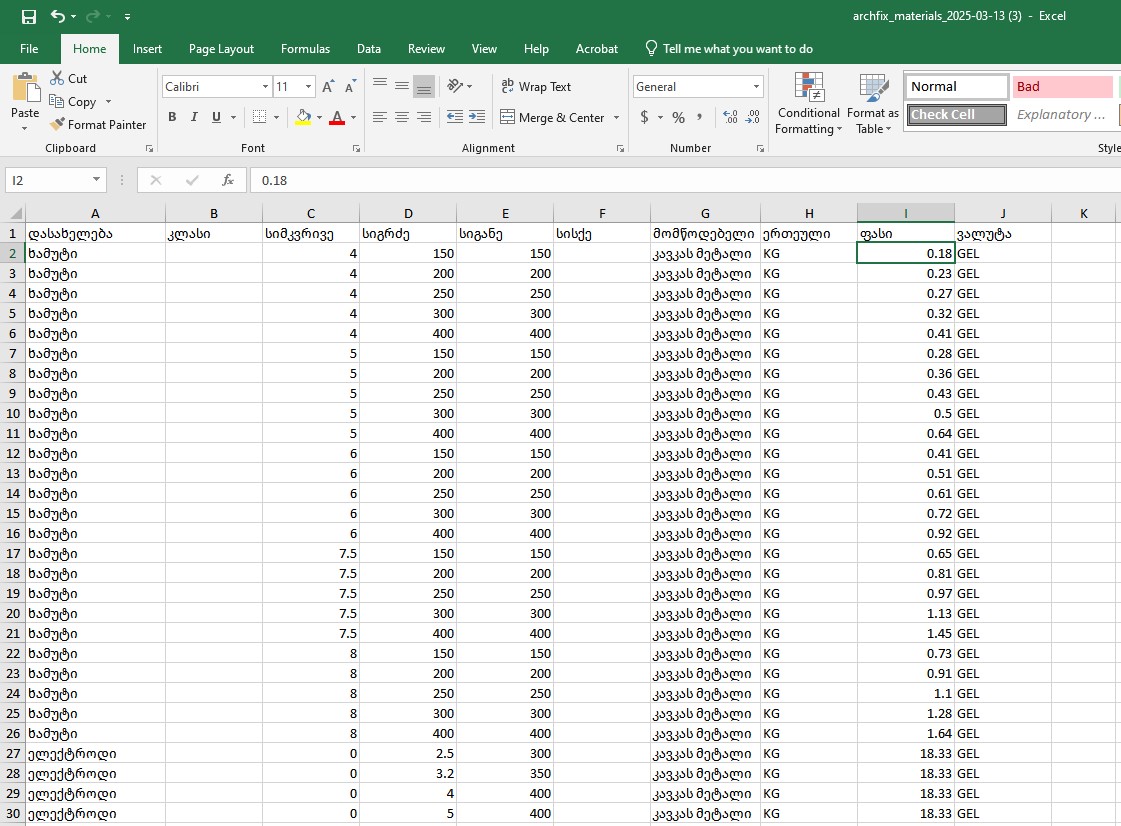Select column G by its header

[705, 213]
